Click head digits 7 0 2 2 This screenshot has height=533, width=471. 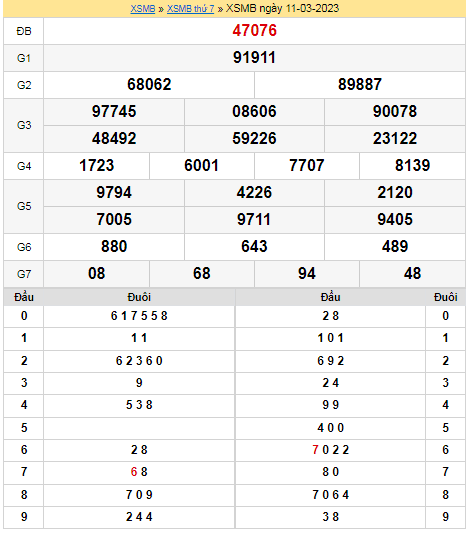tap(330, 450)
